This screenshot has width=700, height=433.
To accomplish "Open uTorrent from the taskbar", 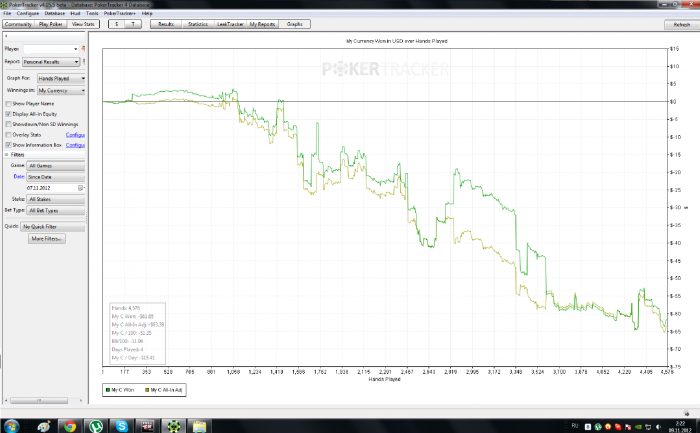I will coord(96,426).
